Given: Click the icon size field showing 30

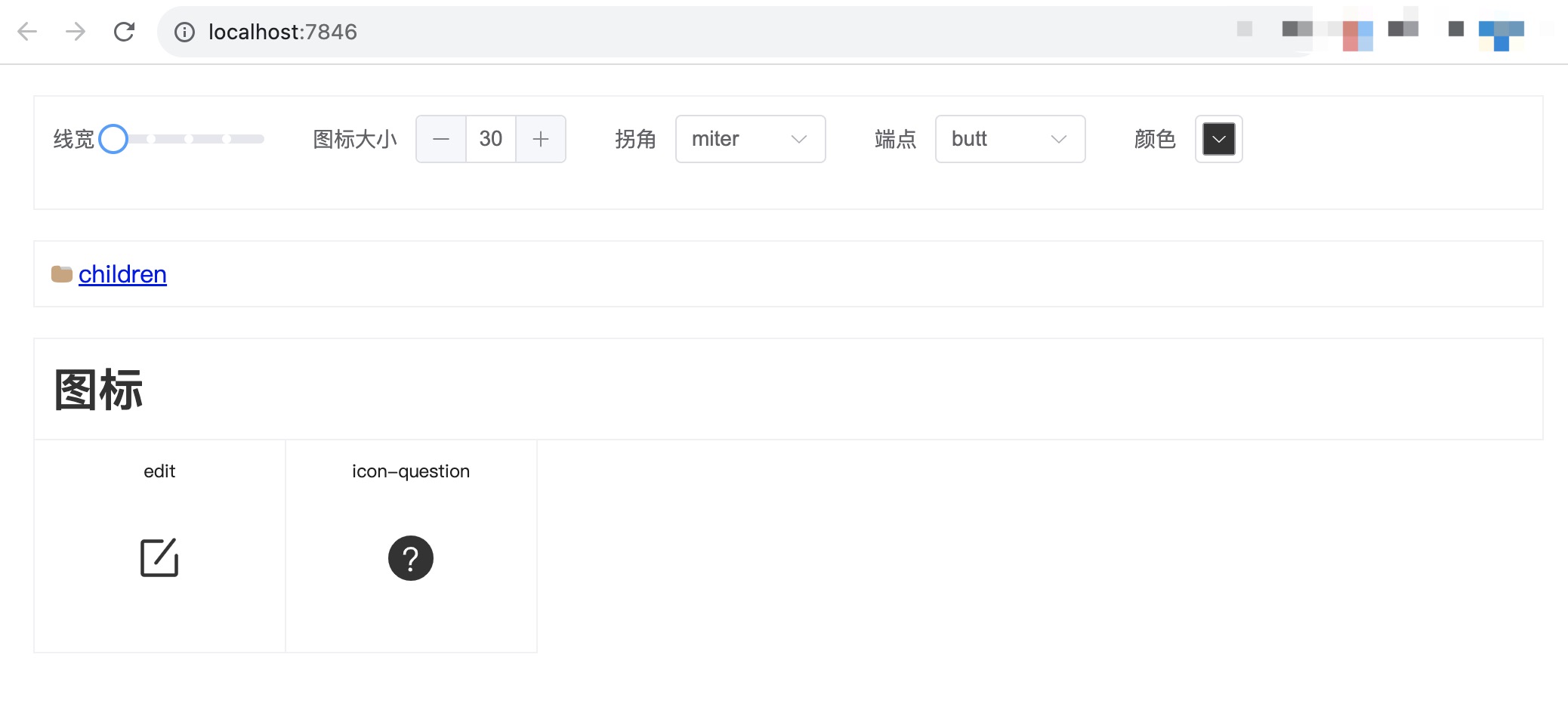Looking at the screenshot, I should click(491, 139).
